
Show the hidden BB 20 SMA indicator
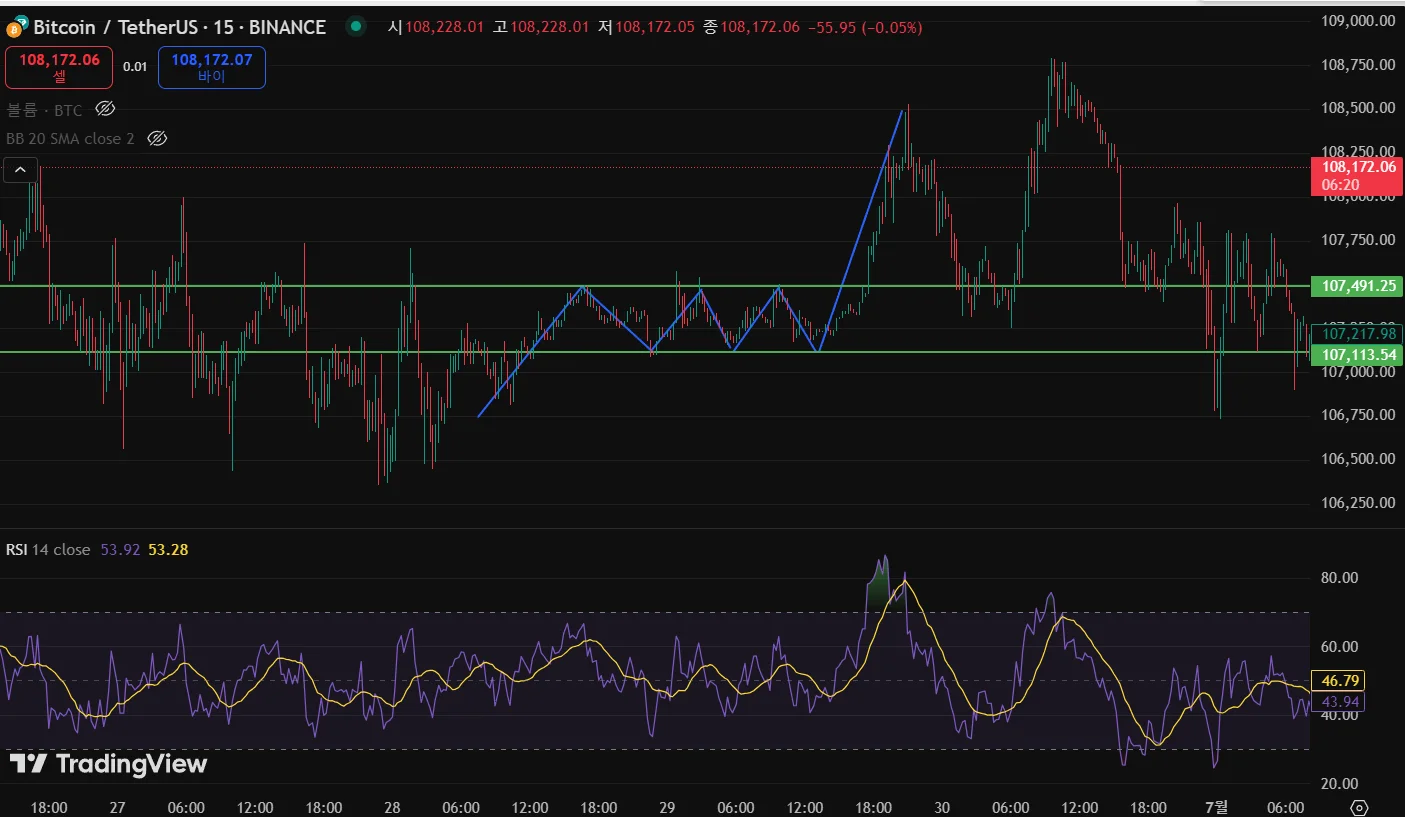(156, 138)
